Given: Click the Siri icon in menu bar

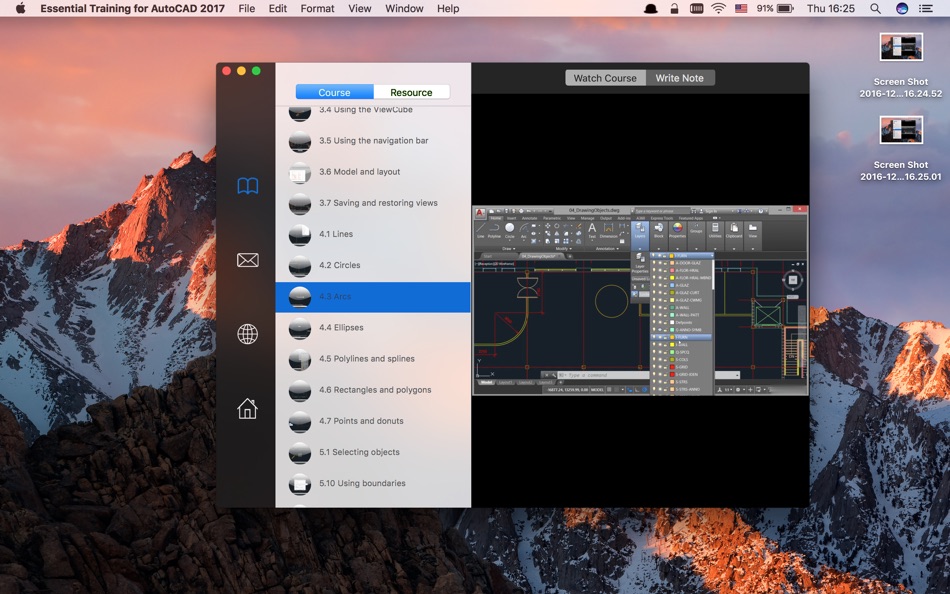Looking at the screenshot, I should coord(902,8).
